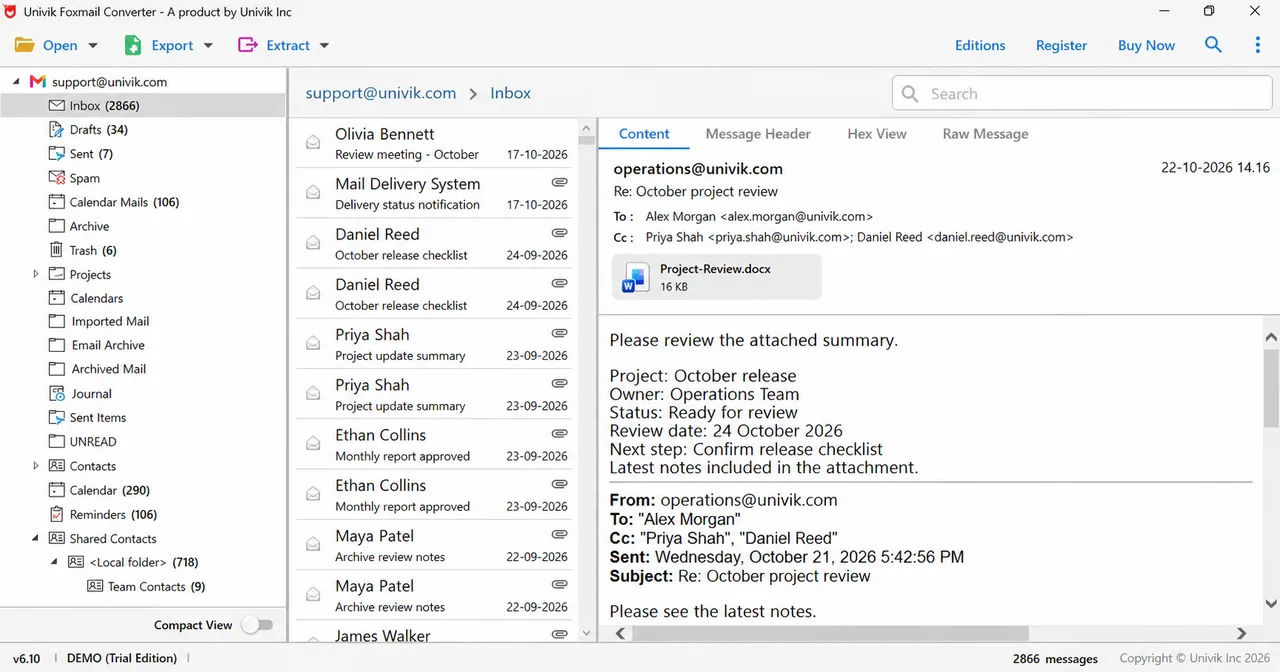Click the message body vertical scrollbar thumb
1280x672 pixels.
pos(1272,389)
